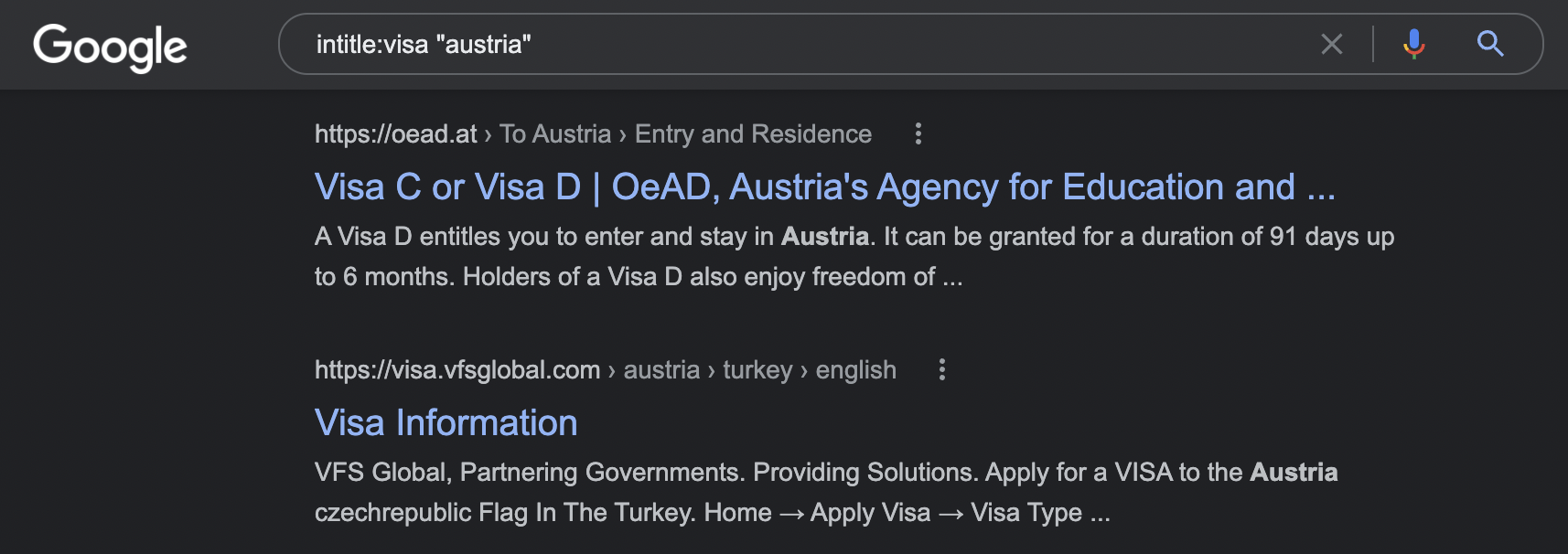Open the Visa C or Visa D result
This screenshot has width=1568, height=554.
pos(824,187)
